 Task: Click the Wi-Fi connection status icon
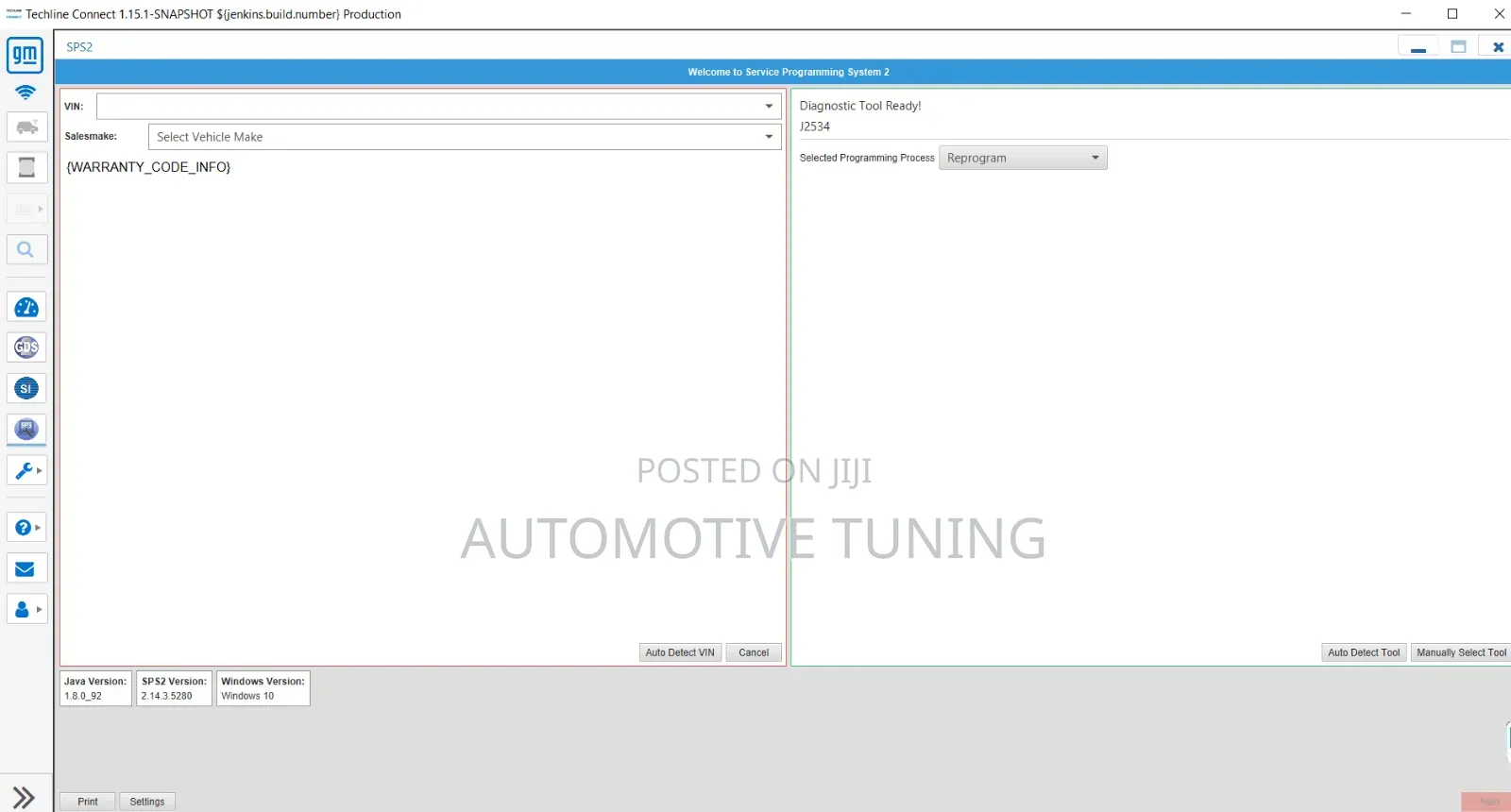[25, 93]
